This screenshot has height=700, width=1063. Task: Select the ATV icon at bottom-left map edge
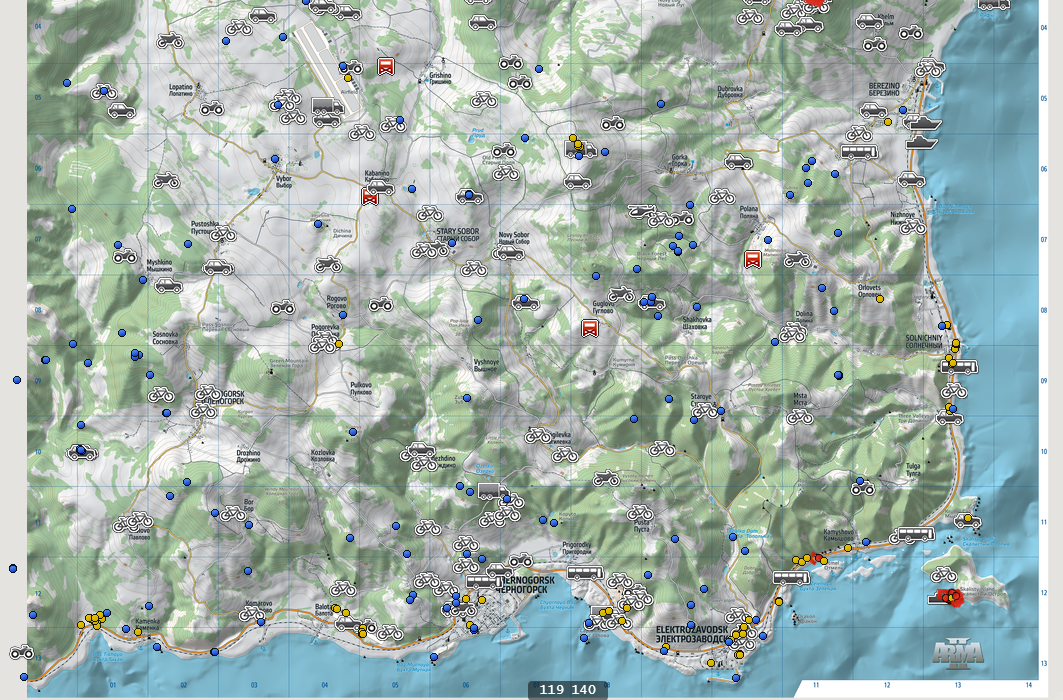pyautogui.click(x=22, y=653)
